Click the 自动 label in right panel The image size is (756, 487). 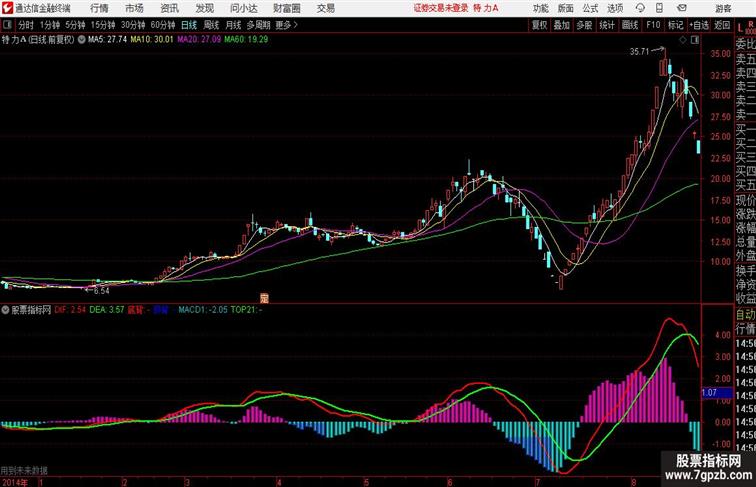[745, 315]
